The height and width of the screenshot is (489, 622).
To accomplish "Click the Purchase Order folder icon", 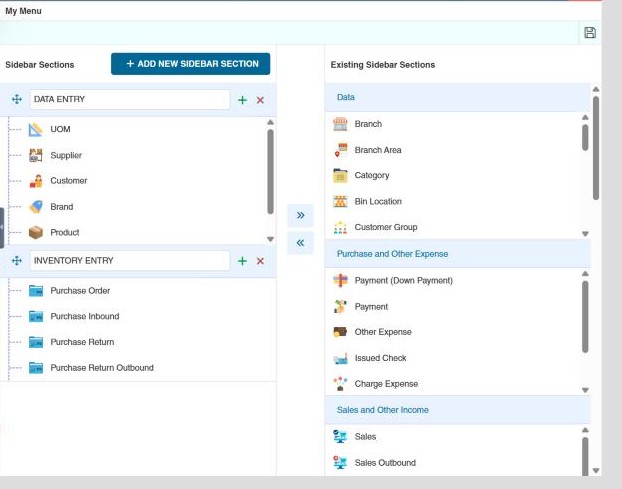I will (x=36, y=291).
